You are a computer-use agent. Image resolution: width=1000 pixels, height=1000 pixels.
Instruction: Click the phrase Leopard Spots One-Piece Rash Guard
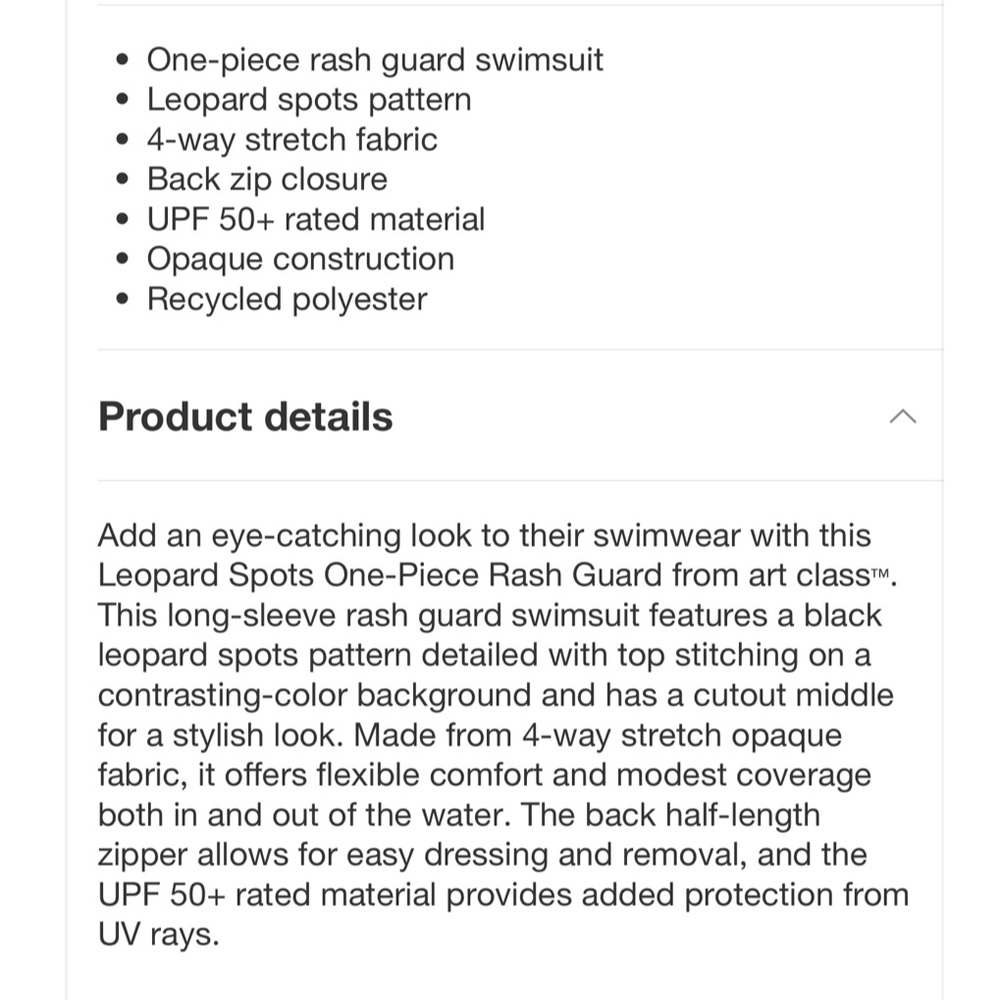(x=379, y=575)
